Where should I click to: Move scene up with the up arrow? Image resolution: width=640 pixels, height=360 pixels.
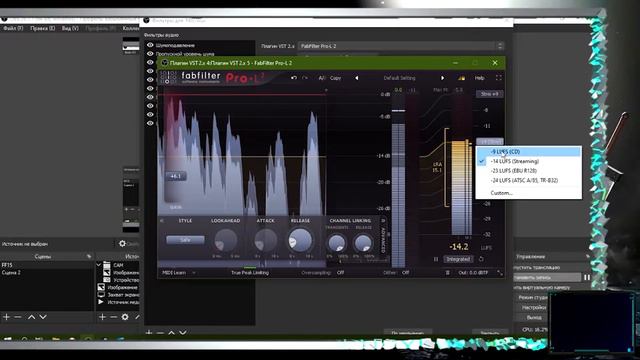(31, 317)
